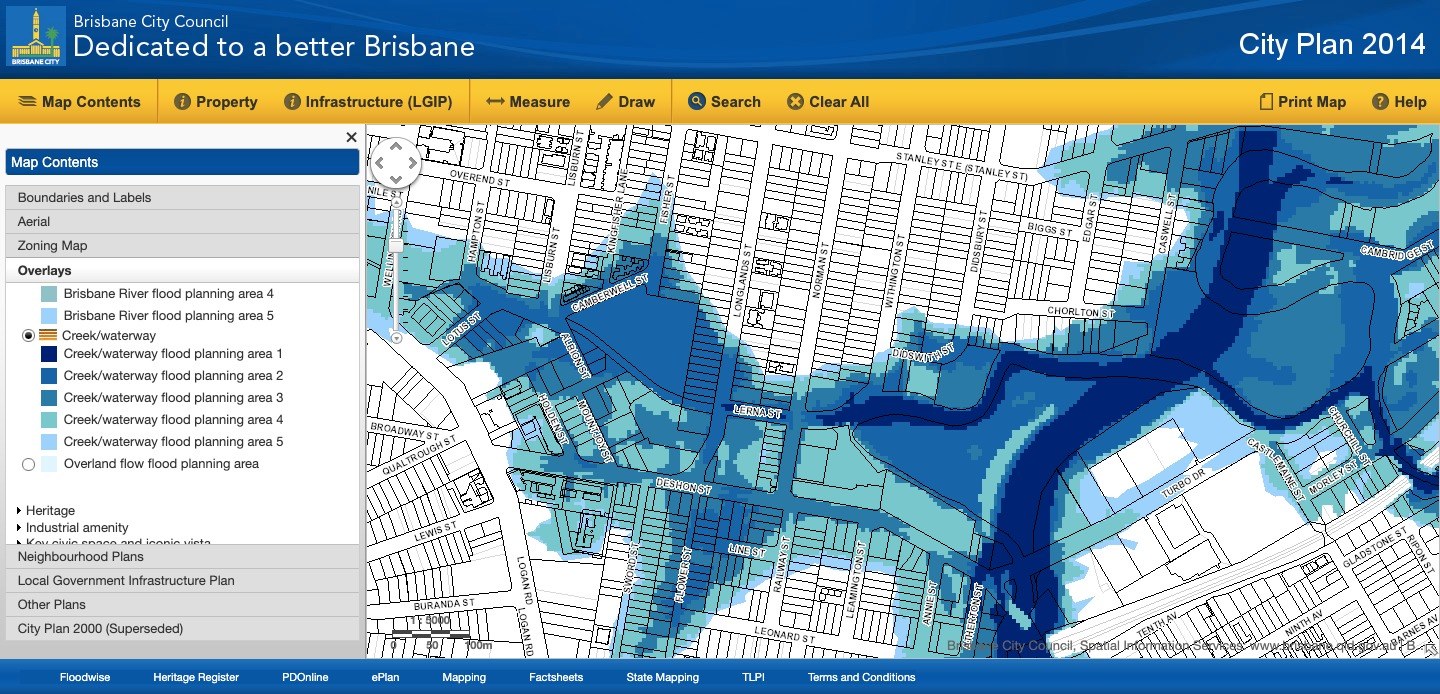Open the State Mapping link
Image resolution: width=1440 pixels, height=694 pixels.
[663, 677]
